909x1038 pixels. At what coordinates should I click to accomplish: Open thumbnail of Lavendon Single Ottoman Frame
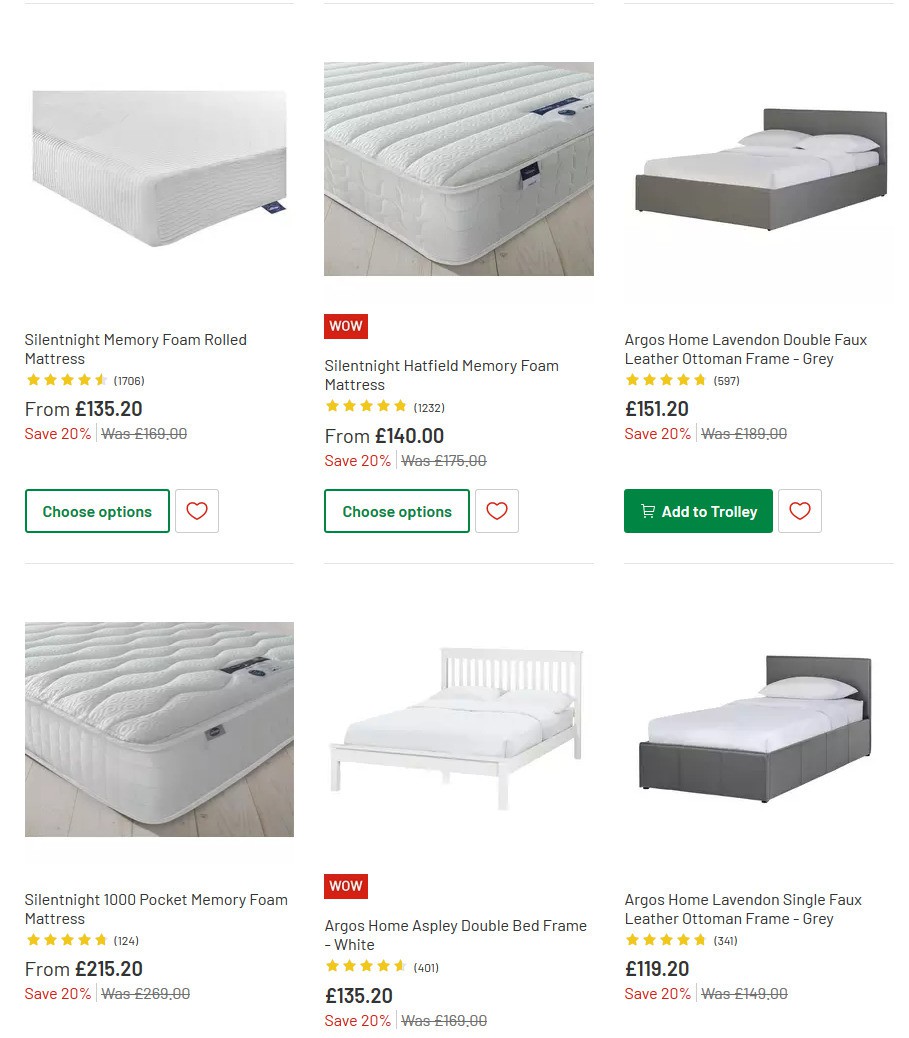[x=758, y=729]
